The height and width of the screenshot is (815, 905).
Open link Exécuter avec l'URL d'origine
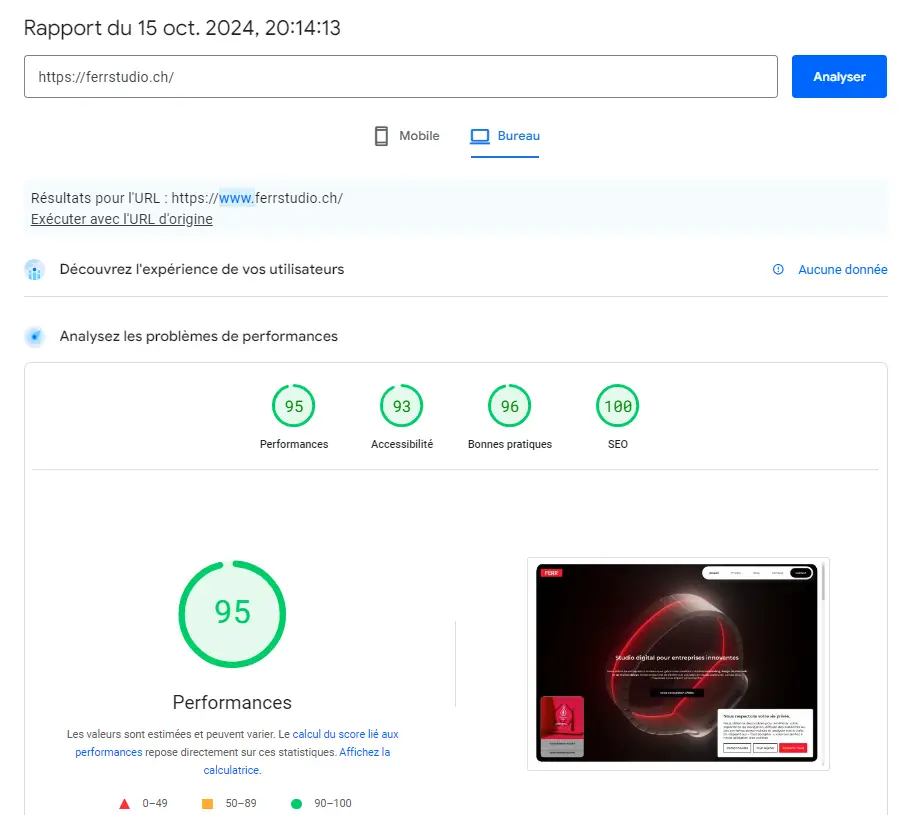[122, 219]
